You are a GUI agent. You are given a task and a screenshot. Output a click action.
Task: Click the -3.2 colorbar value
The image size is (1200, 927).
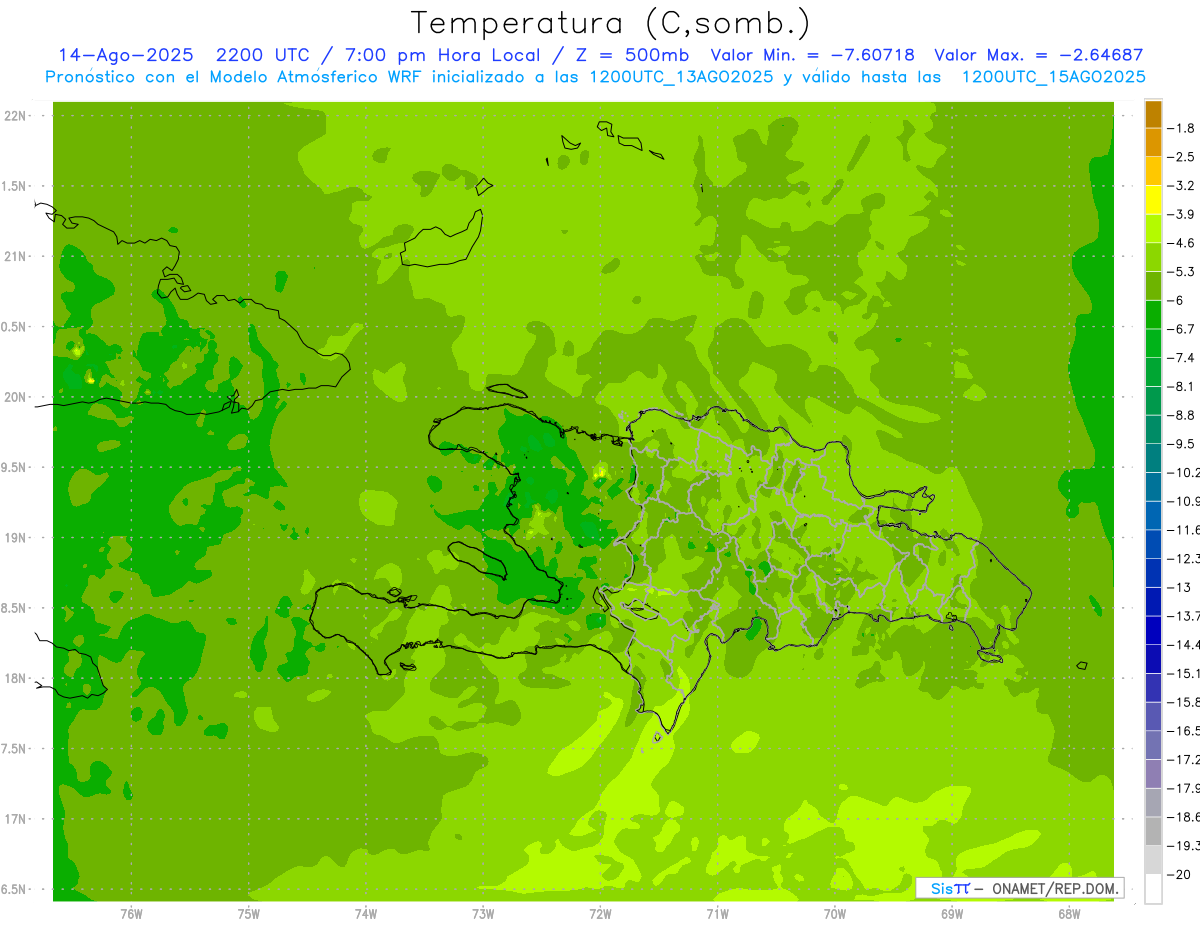tap(1180, 186)
